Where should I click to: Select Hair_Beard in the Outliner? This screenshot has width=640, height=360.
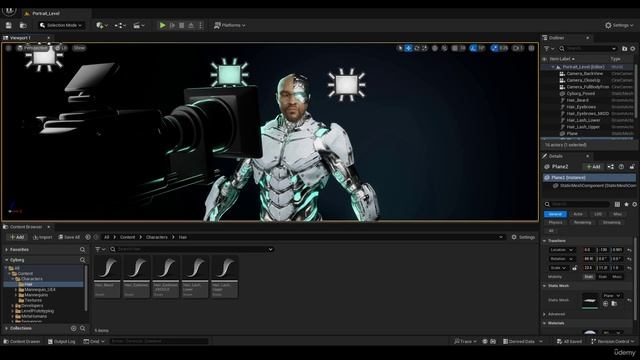(x=578, y=100)
